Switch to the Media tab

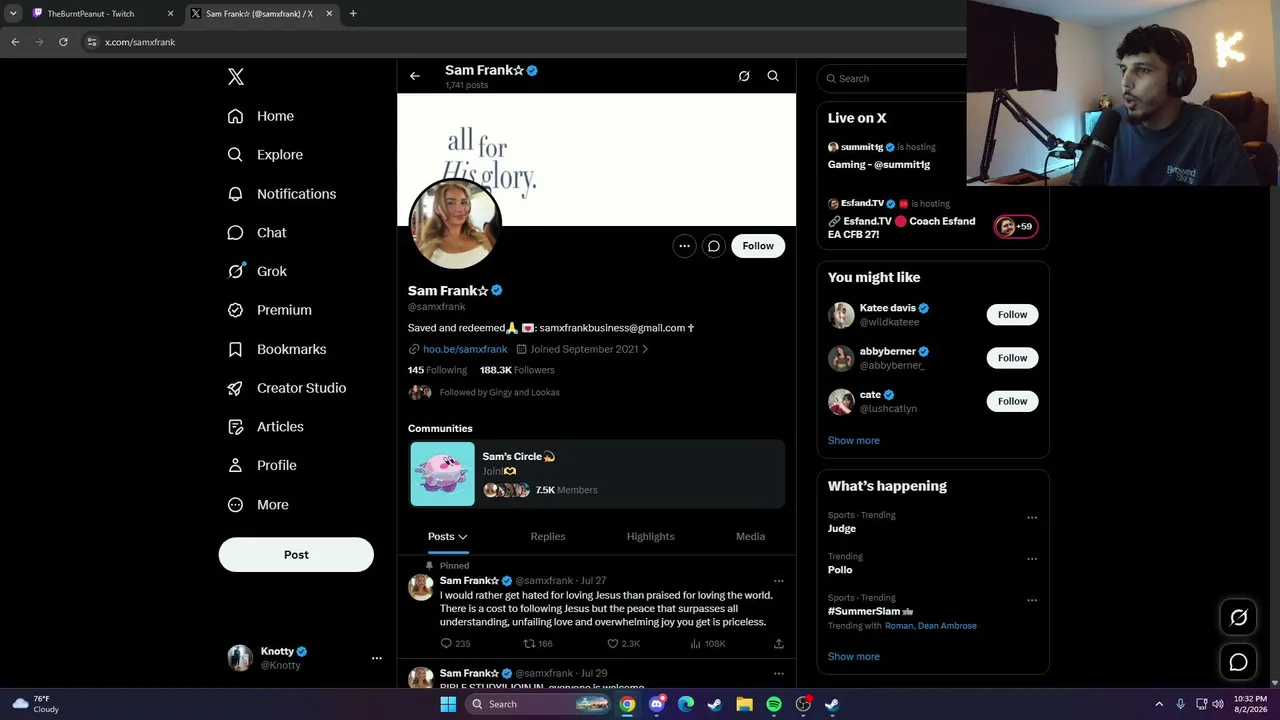pyautogui.click(x=751, y=537)
